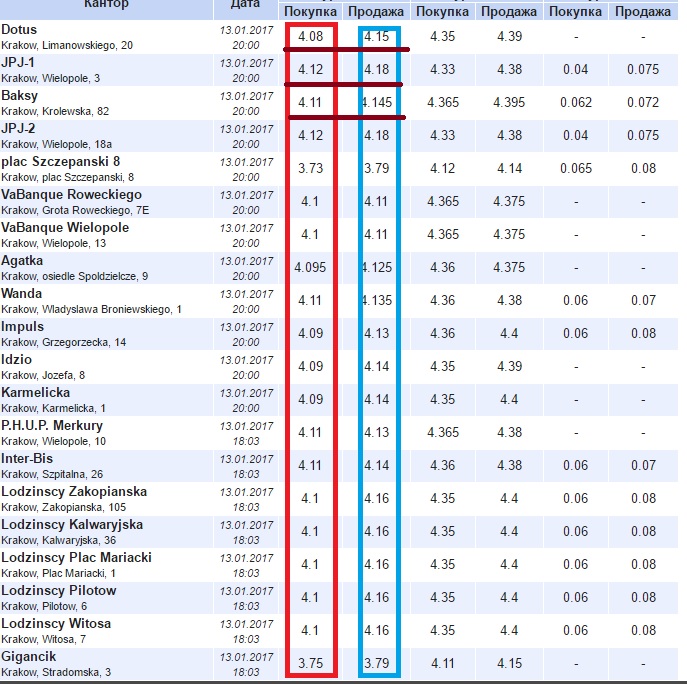Click the Дата column header
The image size is (687, 684).
(x=245, y=4)
